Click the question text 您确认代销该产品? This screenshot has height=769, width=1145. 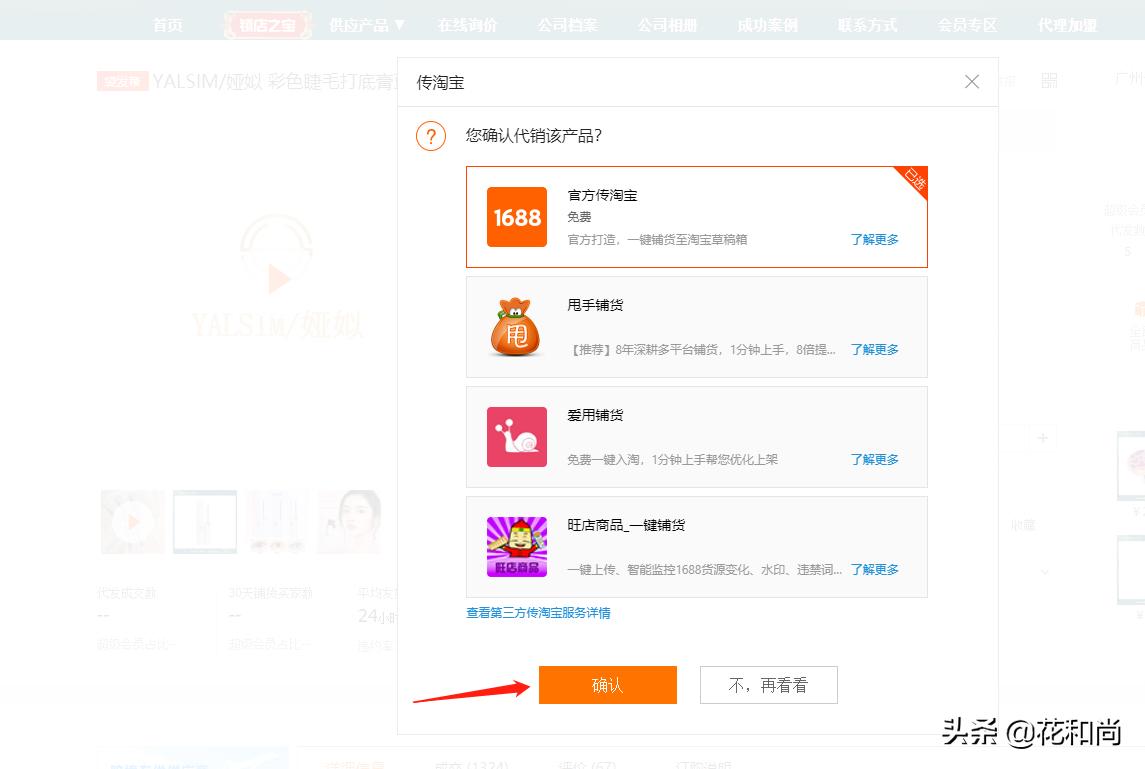(534, 136)
